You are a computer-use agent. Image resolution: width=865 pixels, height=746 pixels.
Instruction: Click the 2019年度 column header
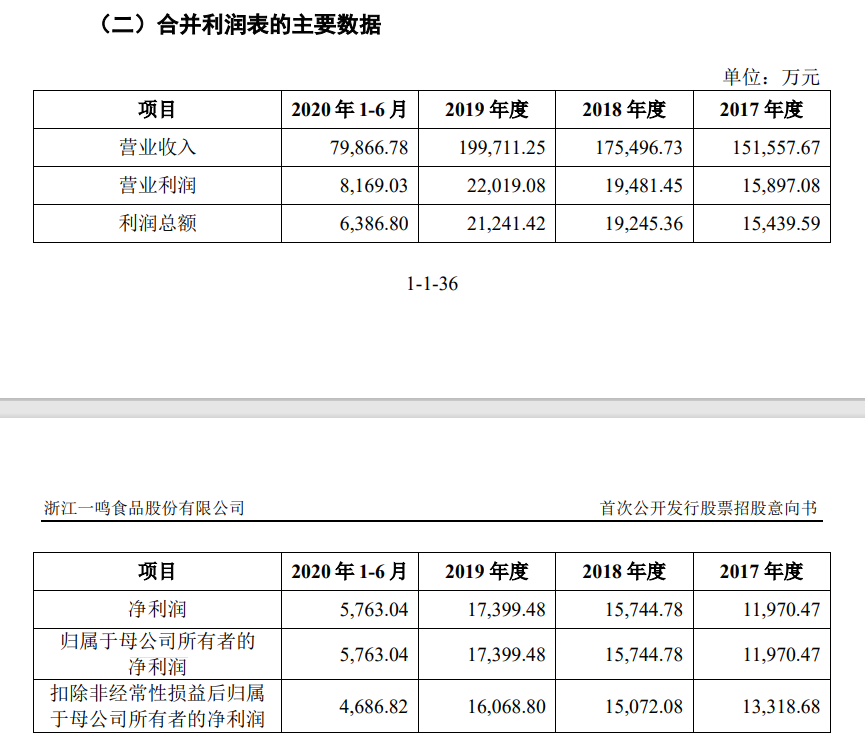[487, 110]
